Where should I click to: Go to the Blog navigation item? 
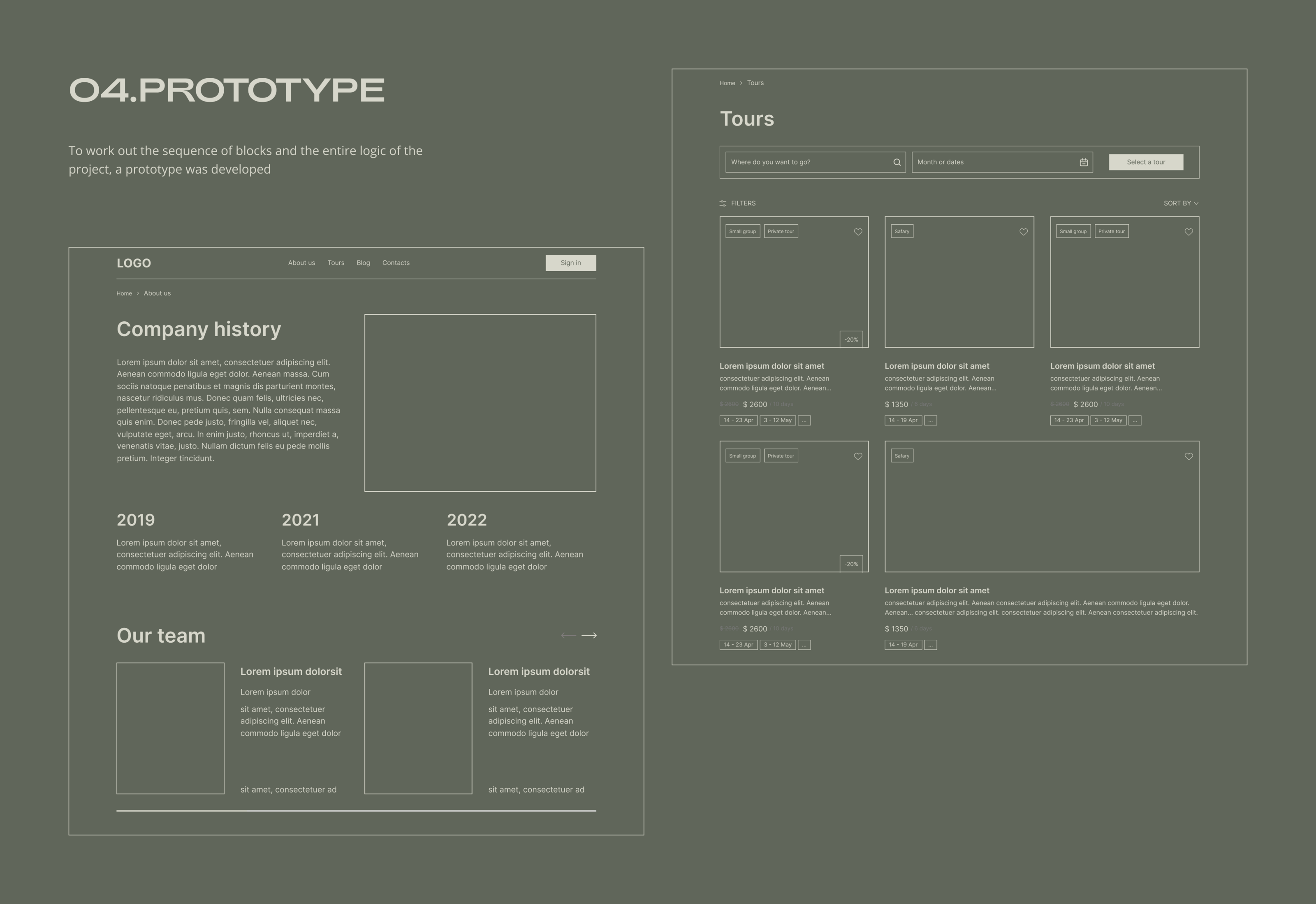point(363,263)
